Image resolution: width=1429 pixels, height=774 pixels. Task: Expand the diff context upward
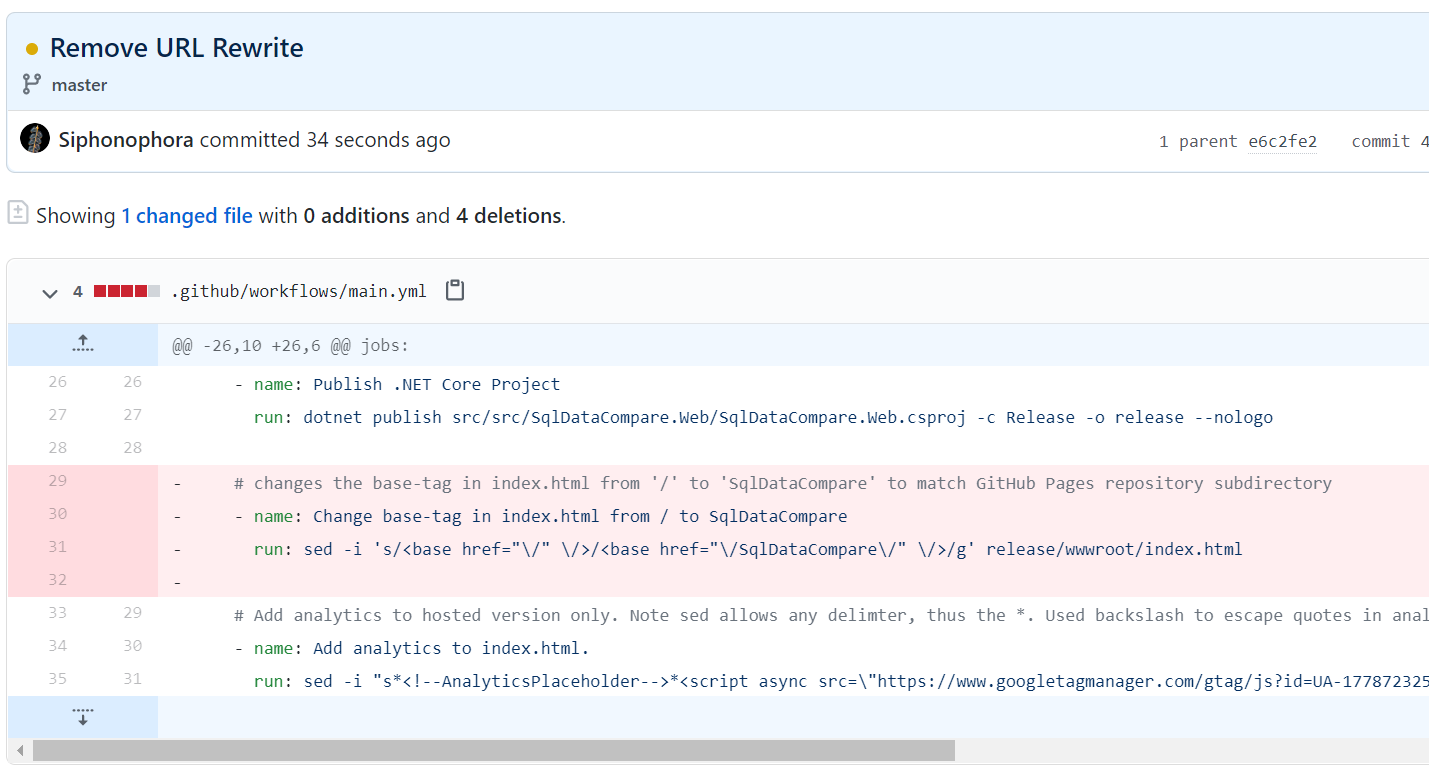pyautogui.click(x=83, y=344)
